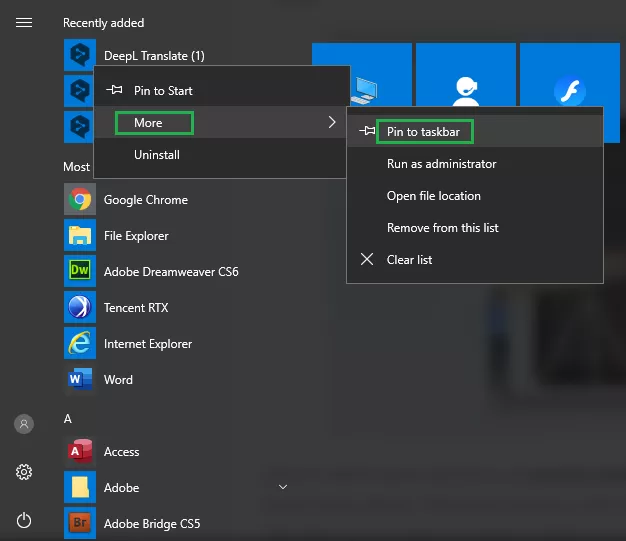Click the DeepL Translate (1) label
Image resolution: width=626 pixels, height=541 pixels.
click(154, 55)
